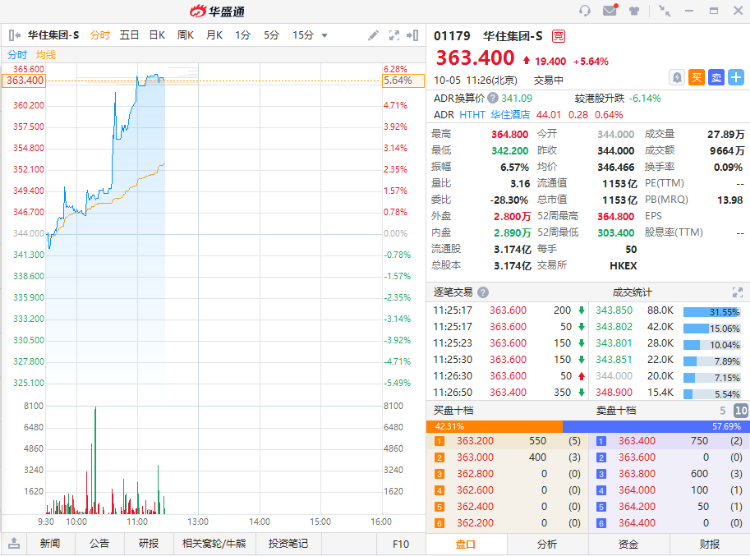This screenshot has width=750, height=556.
Task: Click the Huashengtong logo
Action: [x=217, y=11]
